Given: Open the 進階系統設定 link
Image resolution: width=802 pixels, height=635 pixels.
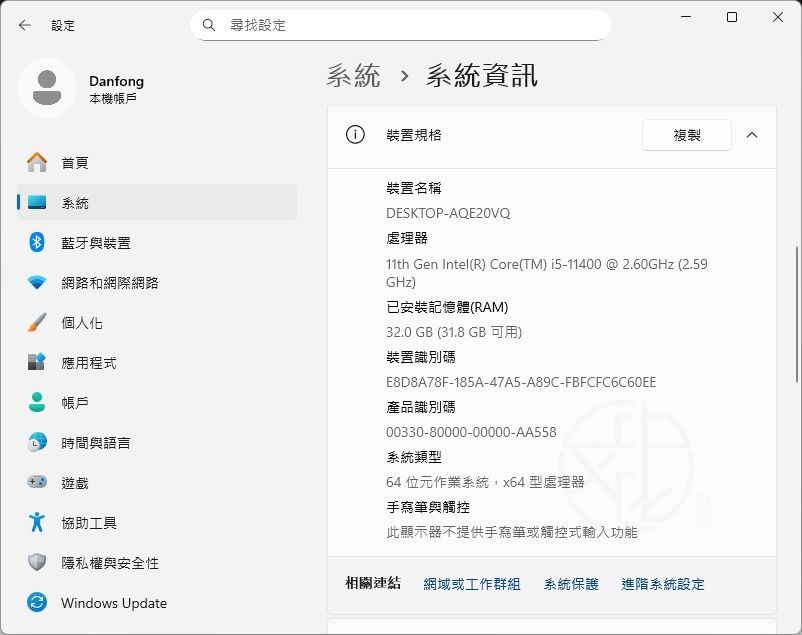Looking at the screenshot, I should click(662, 584).
